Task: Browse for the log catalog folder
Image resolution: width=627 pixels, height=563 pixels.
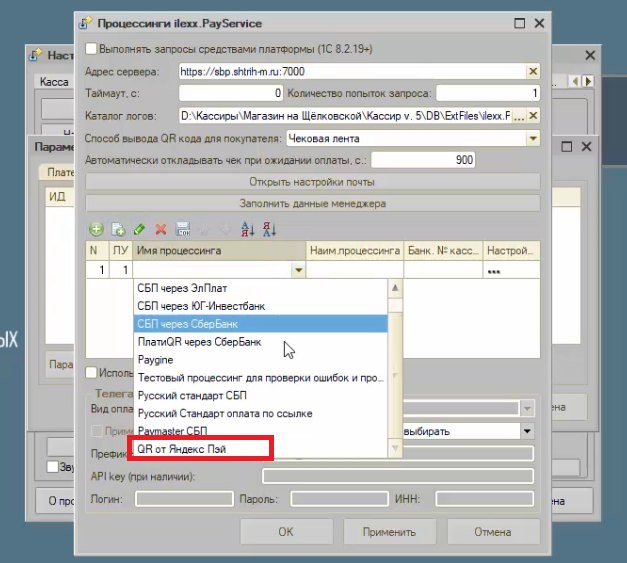Action: [519, 116]
